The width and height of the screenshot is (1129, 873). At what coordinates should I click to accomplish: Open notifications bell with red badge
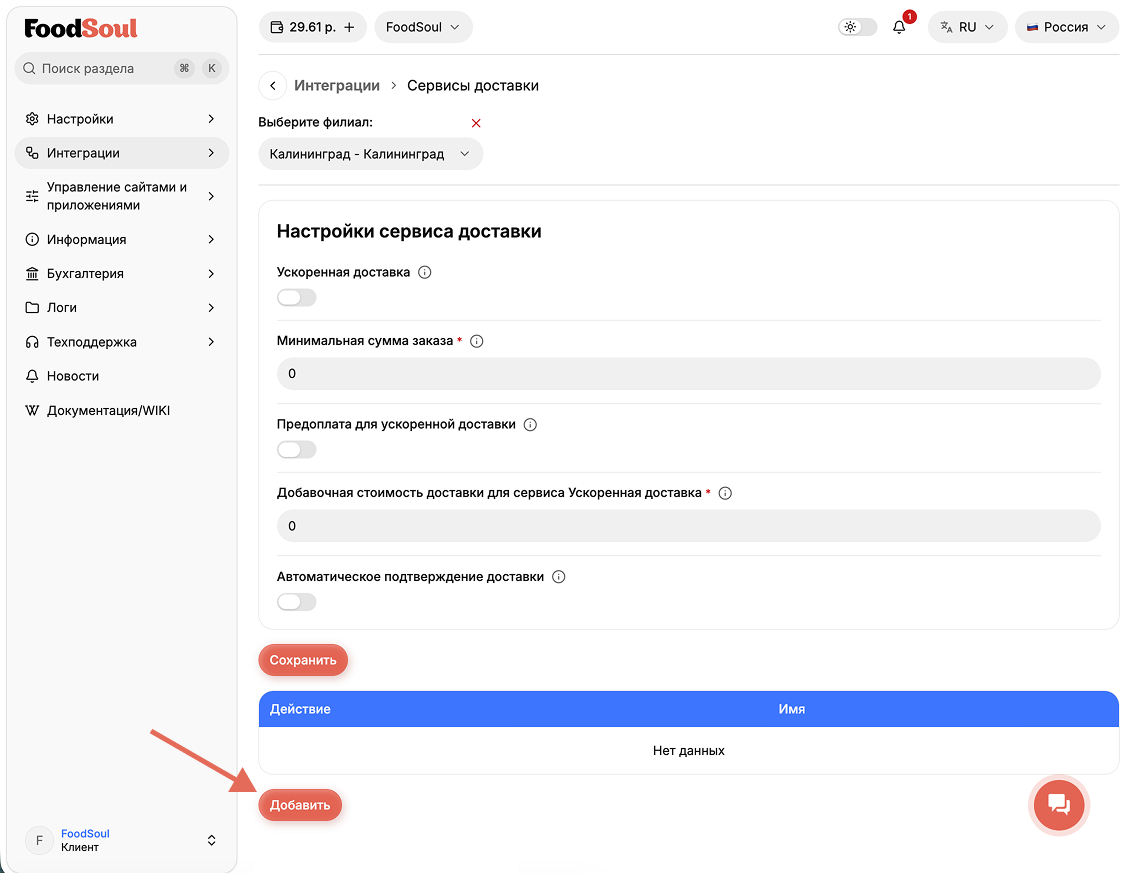(x=899, y=27)
